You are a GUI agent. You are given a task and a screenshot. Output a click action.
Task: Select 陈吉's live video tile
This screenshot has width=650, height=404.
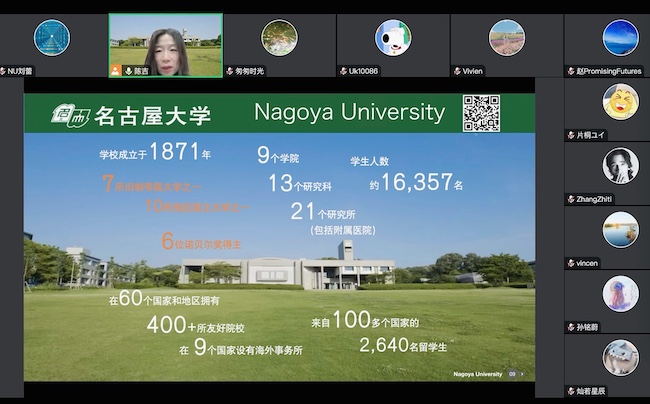[166, 45]
